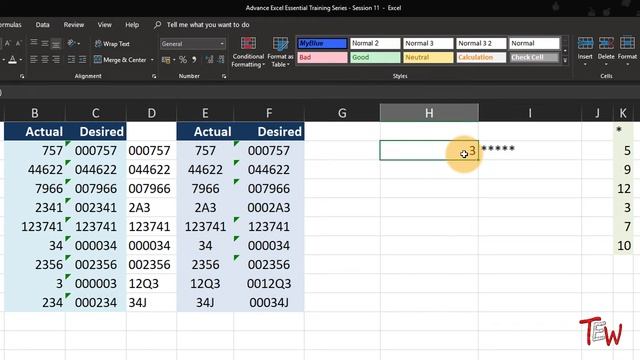Increase Decimal places
The image size is (640, 360).
point(209,60)
